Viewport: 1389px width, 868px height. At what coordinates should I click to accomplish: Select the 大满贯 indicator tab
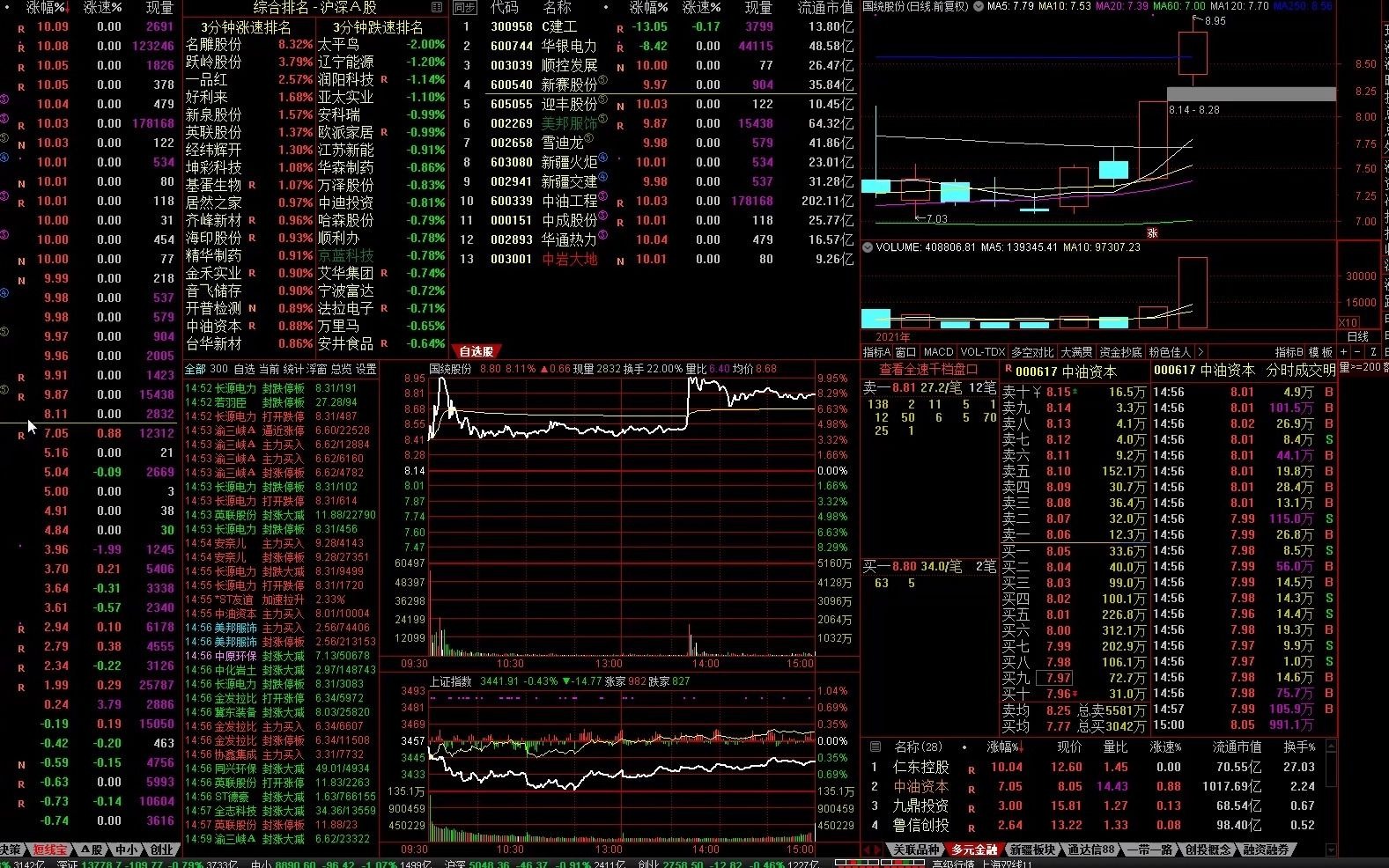pyautogui.click(x=1076, y=351)
